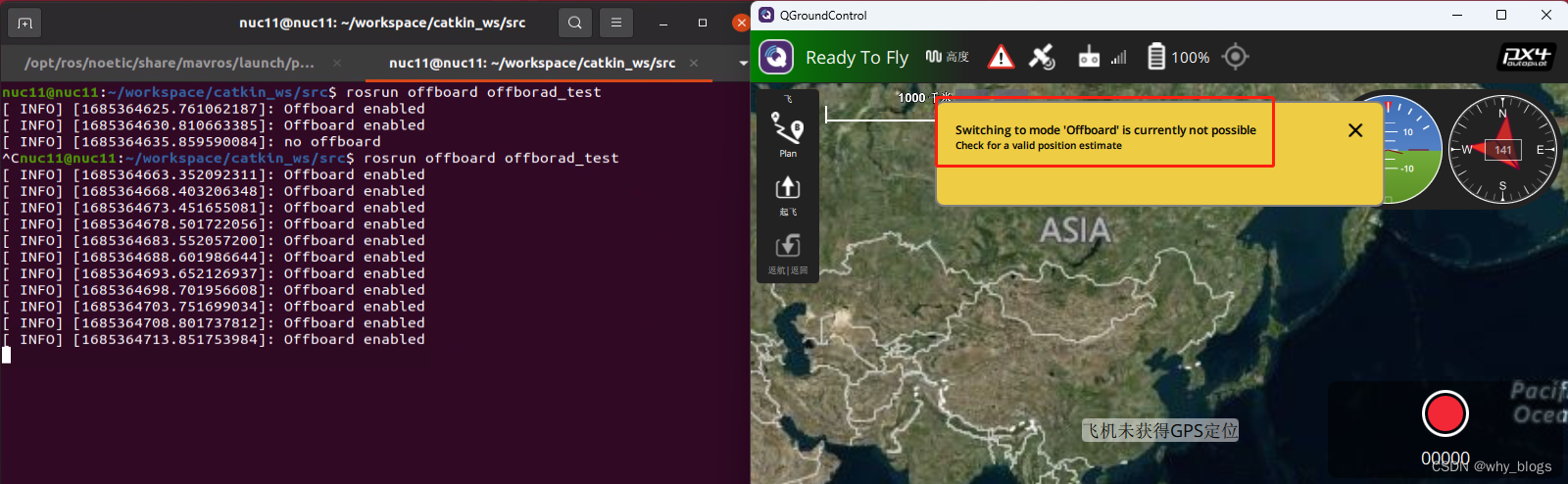Click the telemetry signal strength bars
The width and height of the screenshot is (1568, 484).
pos(1118,58)
